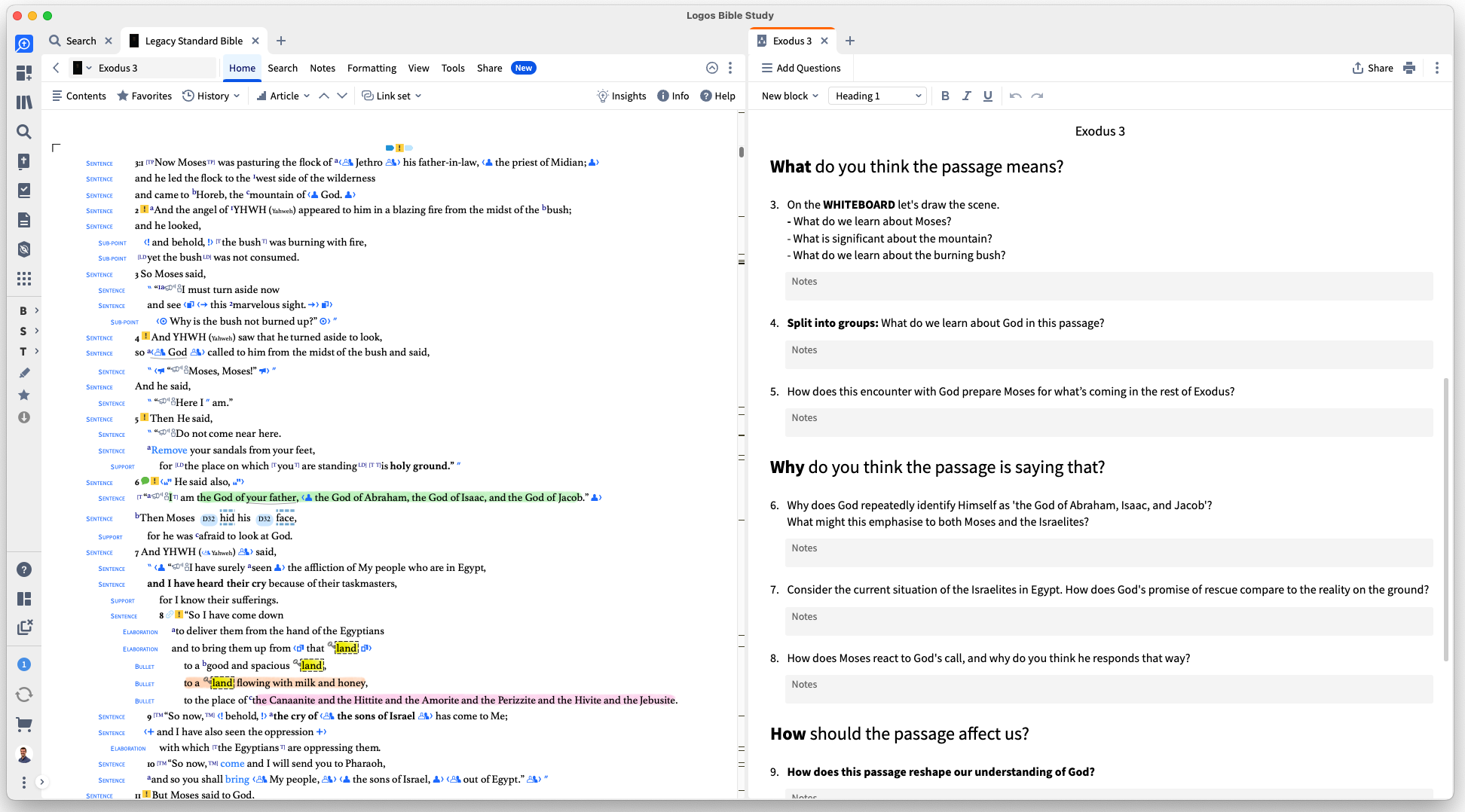Click the sync arrows icon in sidebar

coord(24,694)
